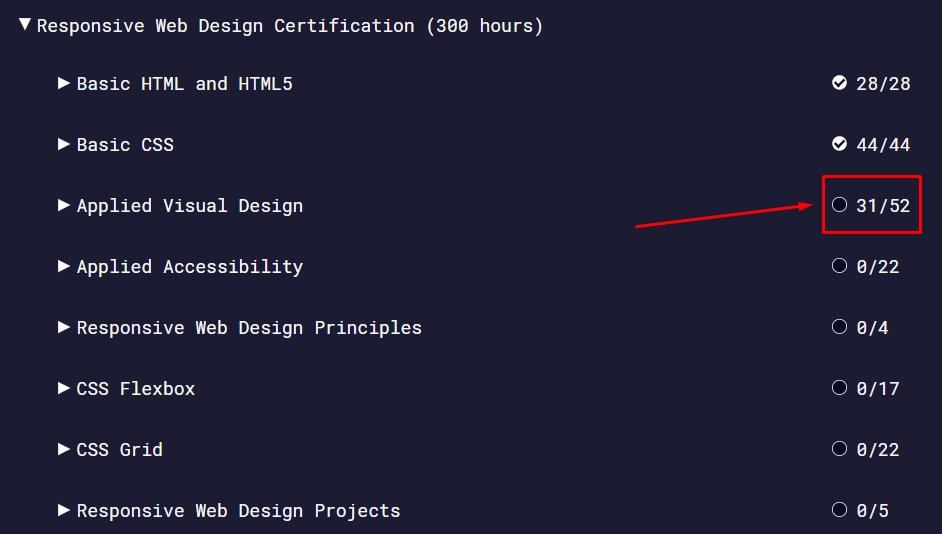Expand the CSS Flexbox triangle
Image resolution: width=942 pixels, height=534 pixels.
64,388
